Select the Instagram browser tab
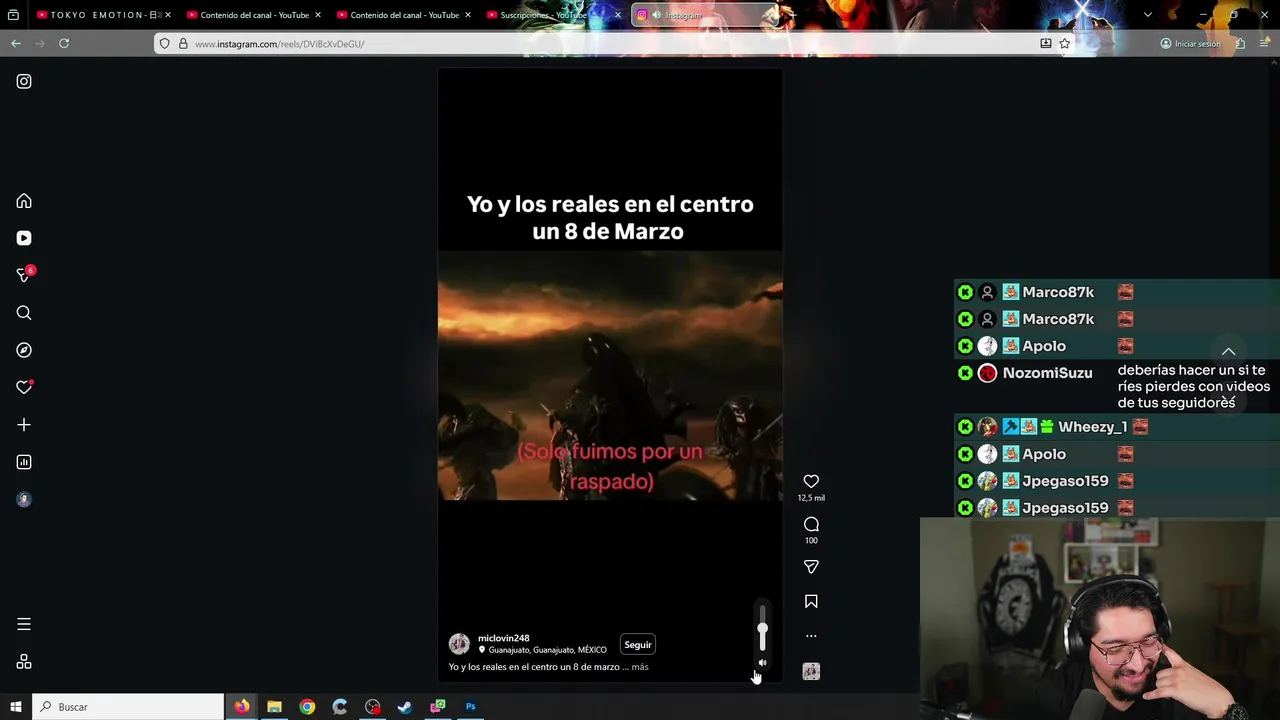1280x720 pixels. pyautogui.click(x=705, y=15)
